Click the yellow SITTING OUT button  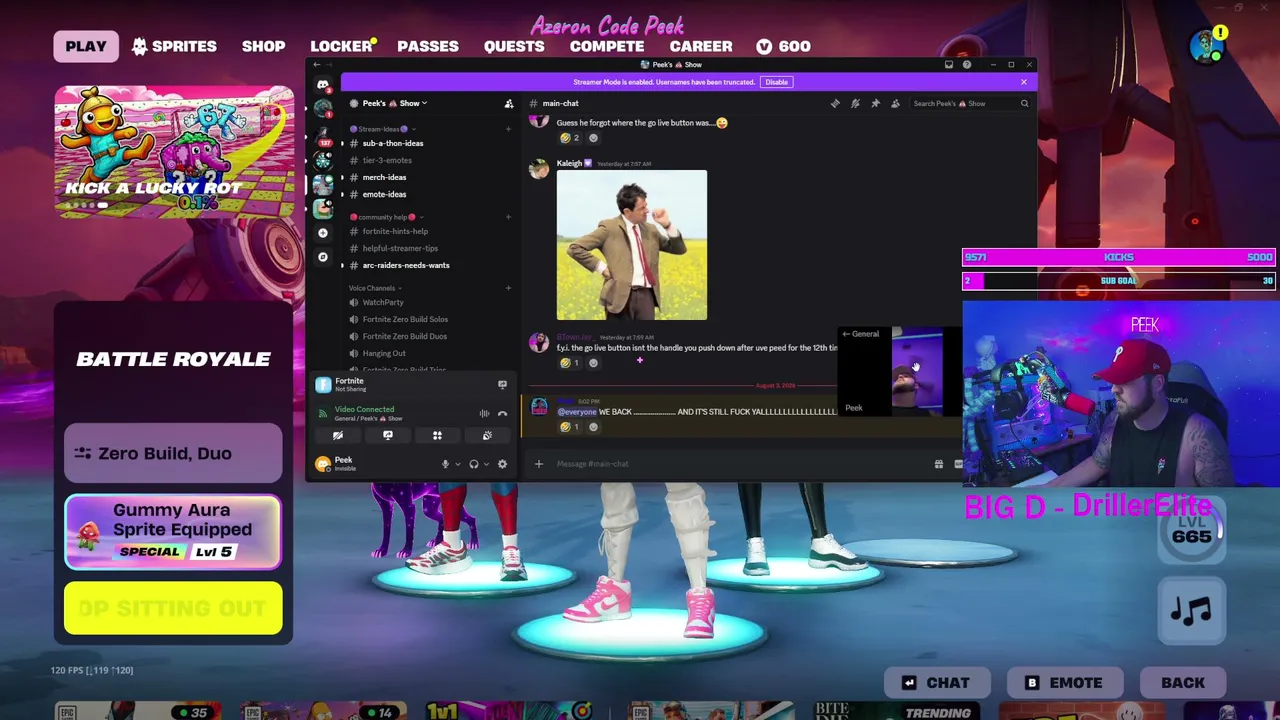click(x=173, y=609)
